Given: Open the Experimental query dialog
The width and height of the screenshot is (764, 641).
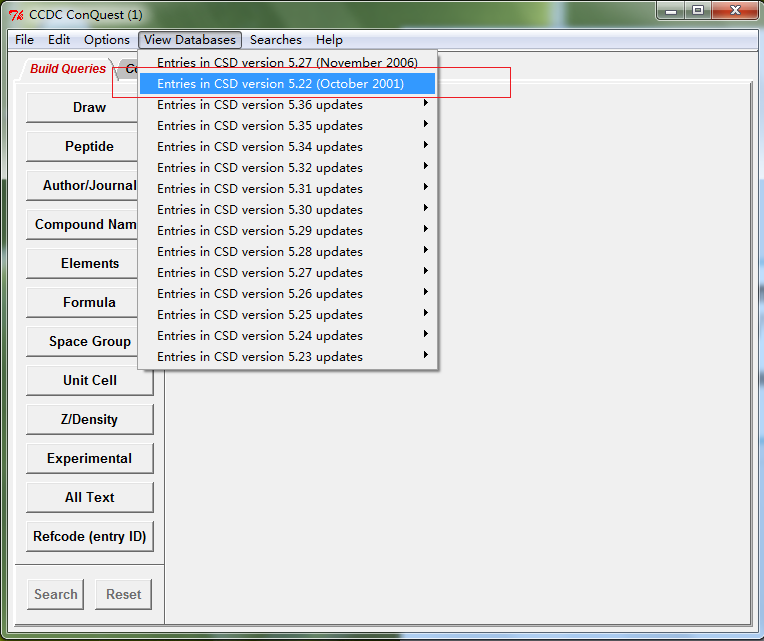Looking at the screenshot, I should tap(90, 458).
